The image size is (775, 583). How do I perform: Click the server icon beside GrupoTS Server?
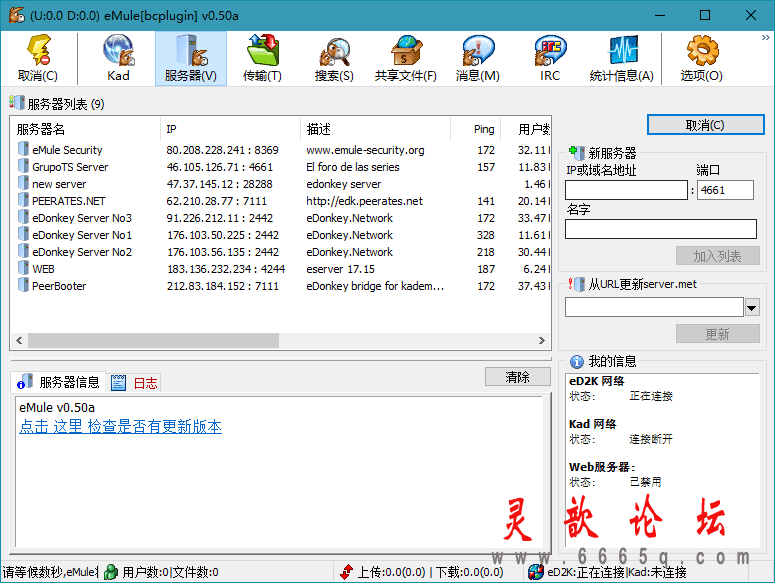tap(23, 166)
